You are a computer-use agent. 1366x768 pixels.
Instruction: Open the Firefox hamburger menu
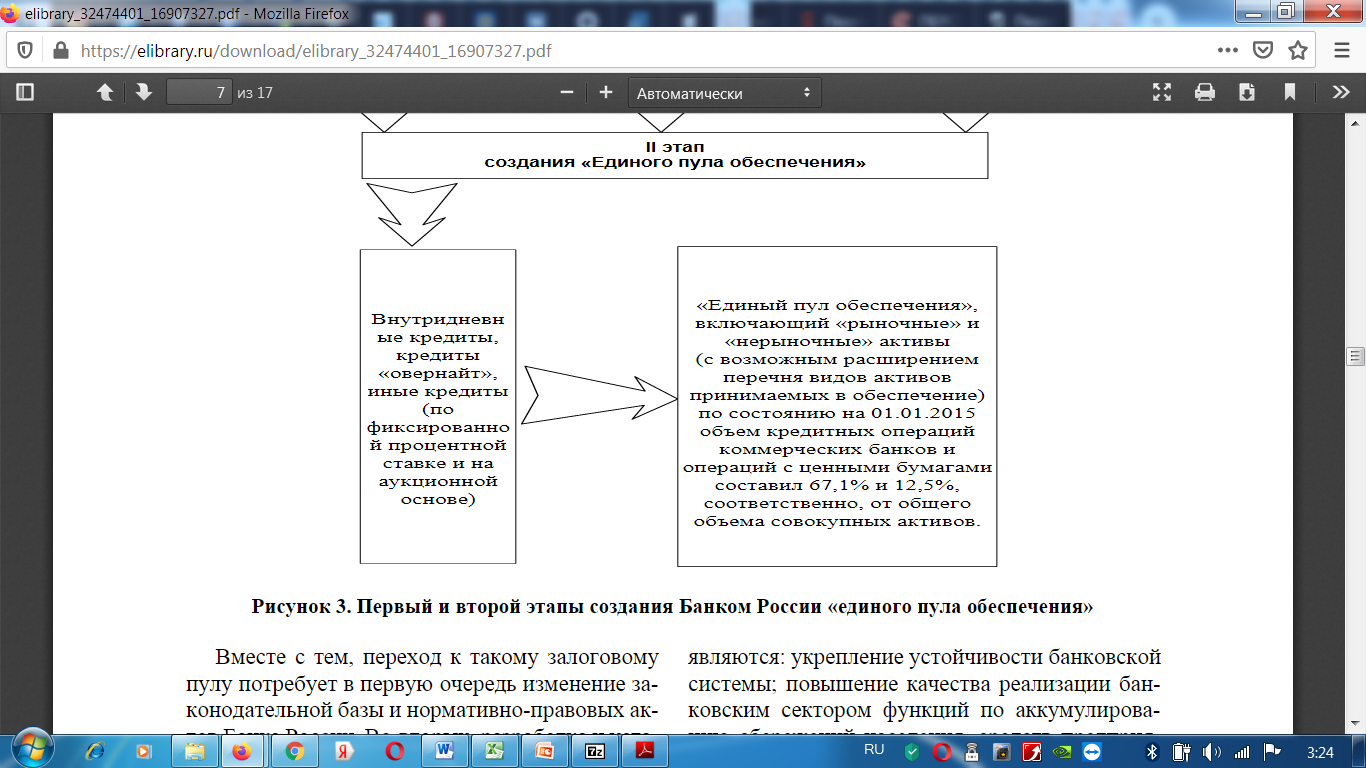coord(1341,50)
